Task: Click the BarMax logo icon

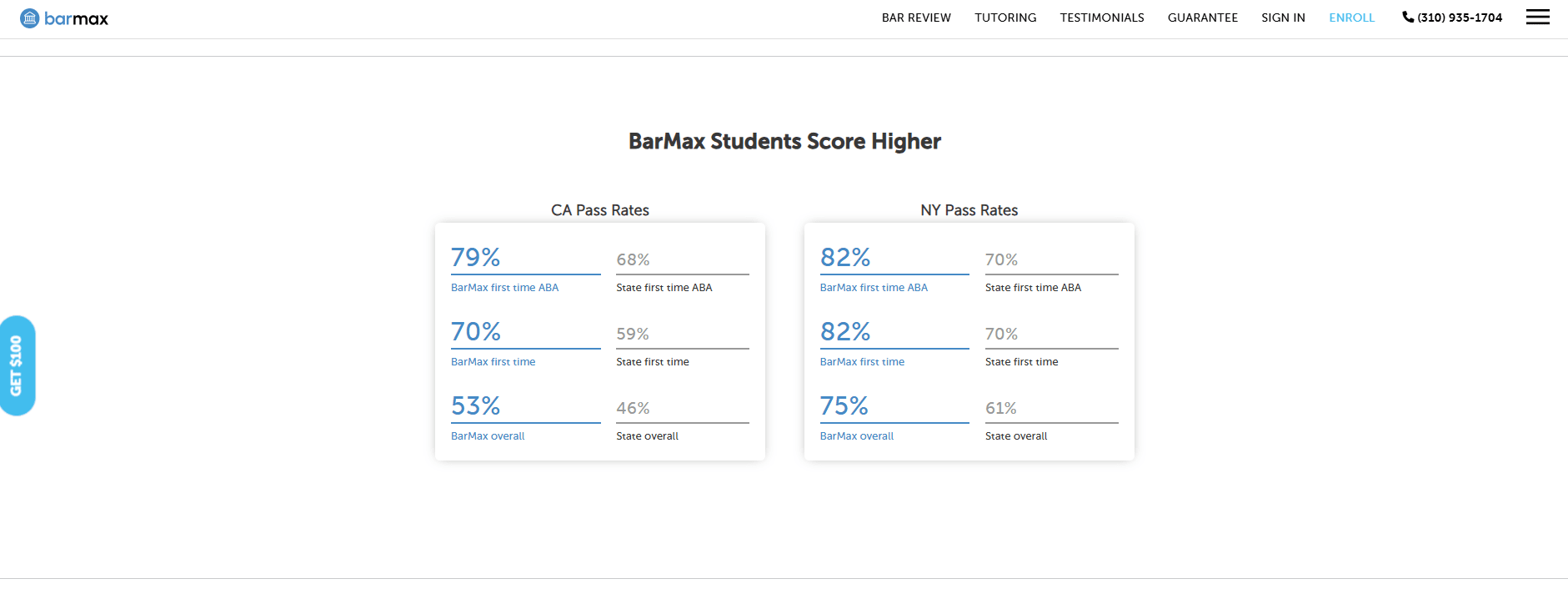Action: click(x=30, y=18)
